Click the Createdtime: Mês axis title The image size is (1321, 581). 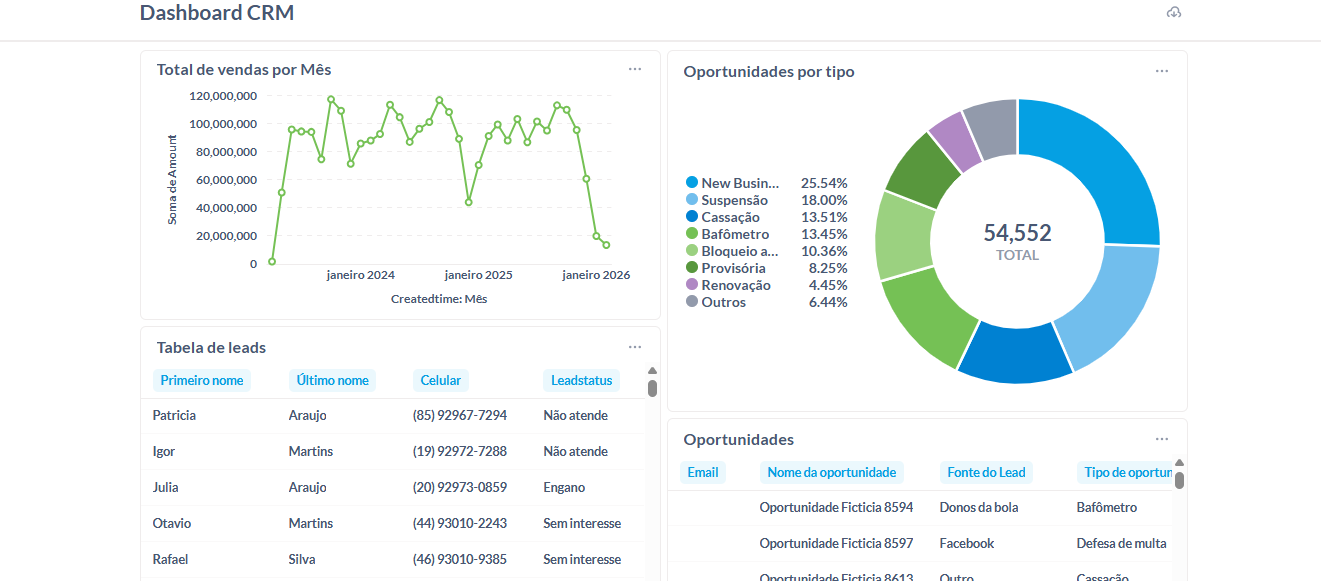click(x=439, y=299)
